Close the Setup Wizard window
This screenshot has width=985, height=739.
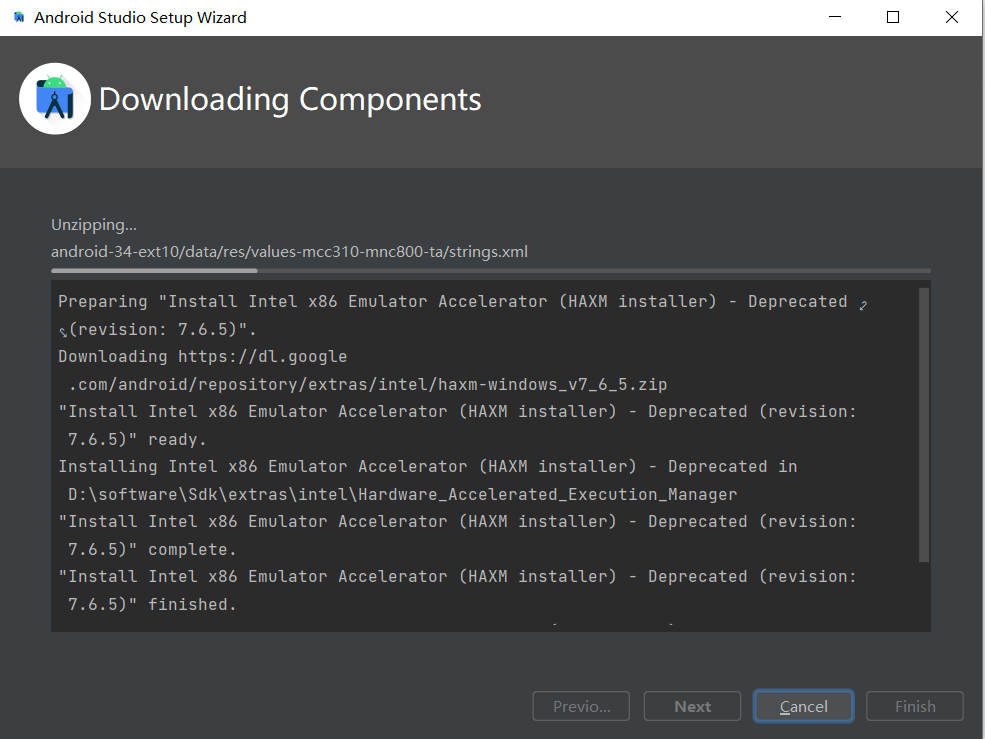point(952,17)
